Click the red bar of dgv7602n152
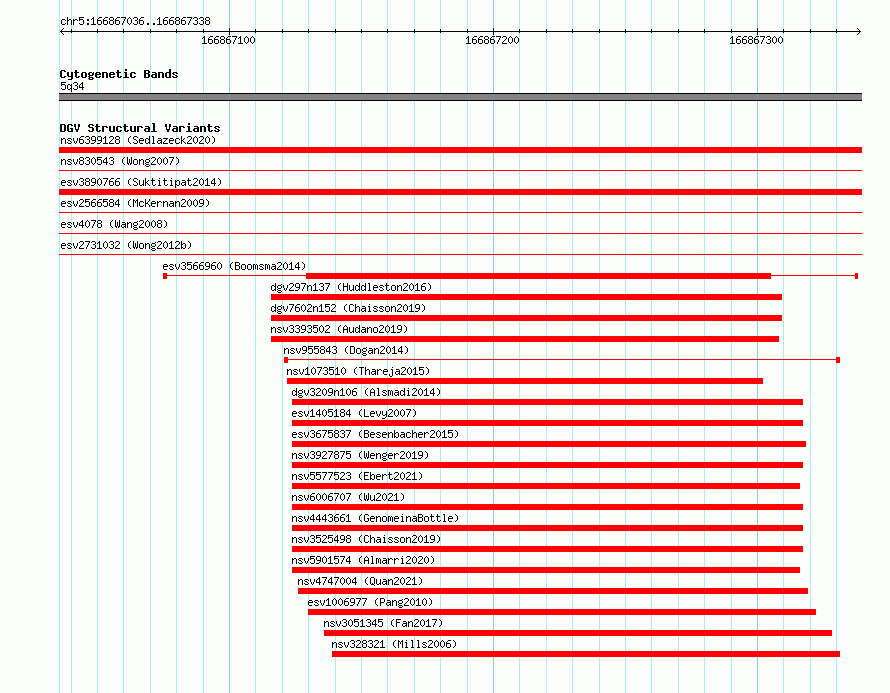Viewport: 890px width, 693px height. coord(526,318)
